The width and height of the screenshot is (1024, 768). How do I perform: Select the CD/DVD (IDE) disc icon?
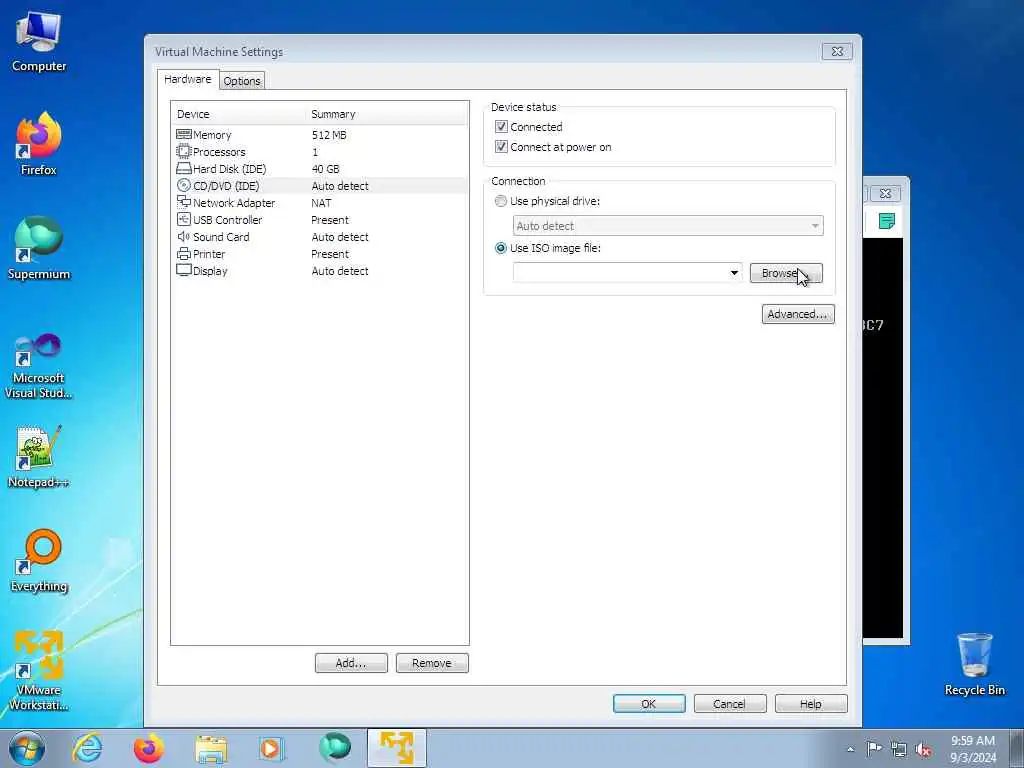[x=184, y=185]
